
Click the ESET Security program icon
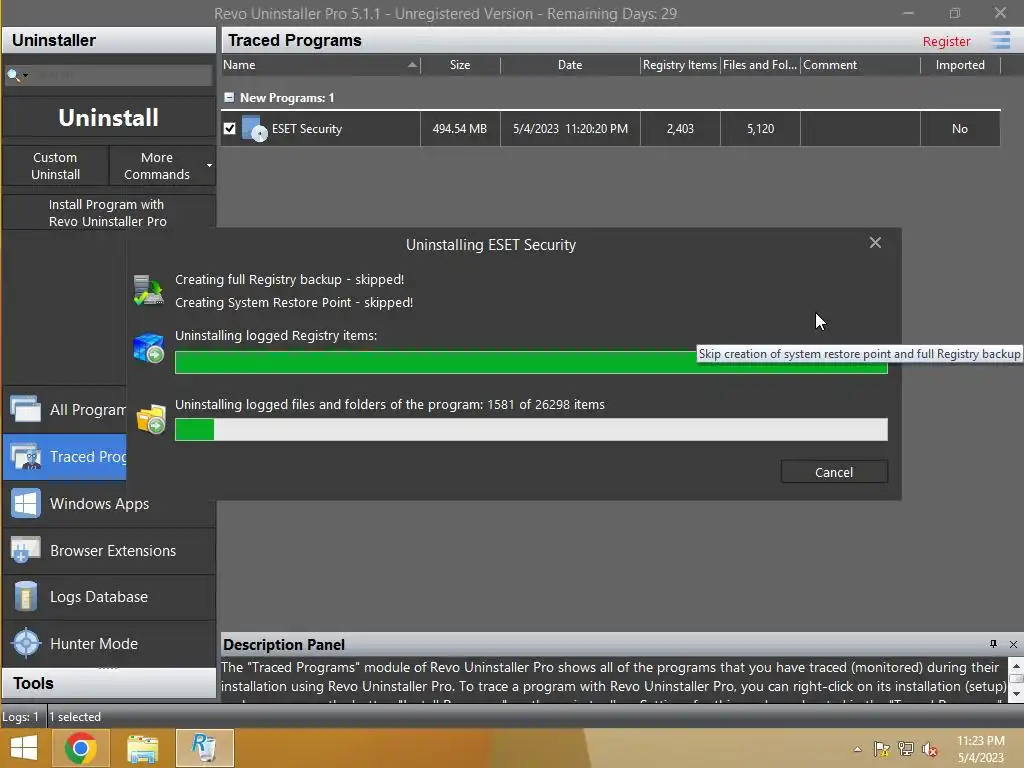click(x=254, y=129)
